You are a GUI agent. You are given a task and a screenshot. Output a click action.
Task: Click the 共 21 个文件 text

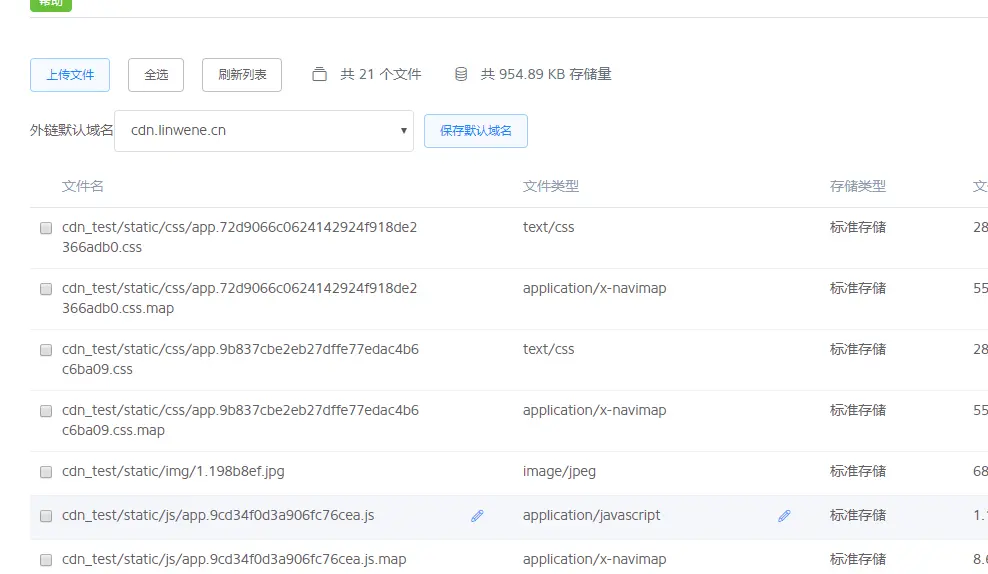click(x=381, y=74)
